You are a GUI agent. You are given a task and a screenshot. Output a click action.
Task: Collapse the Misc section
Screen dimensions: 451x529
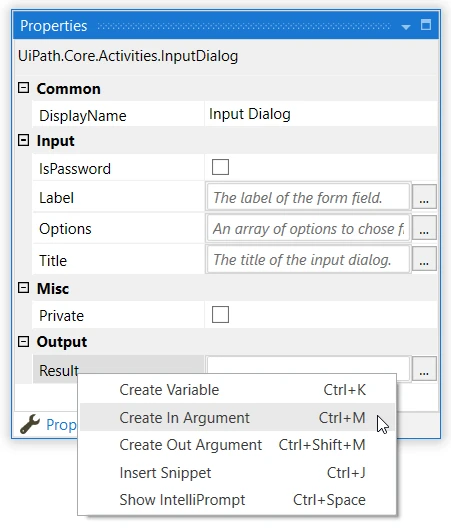(x=23, y=288)
